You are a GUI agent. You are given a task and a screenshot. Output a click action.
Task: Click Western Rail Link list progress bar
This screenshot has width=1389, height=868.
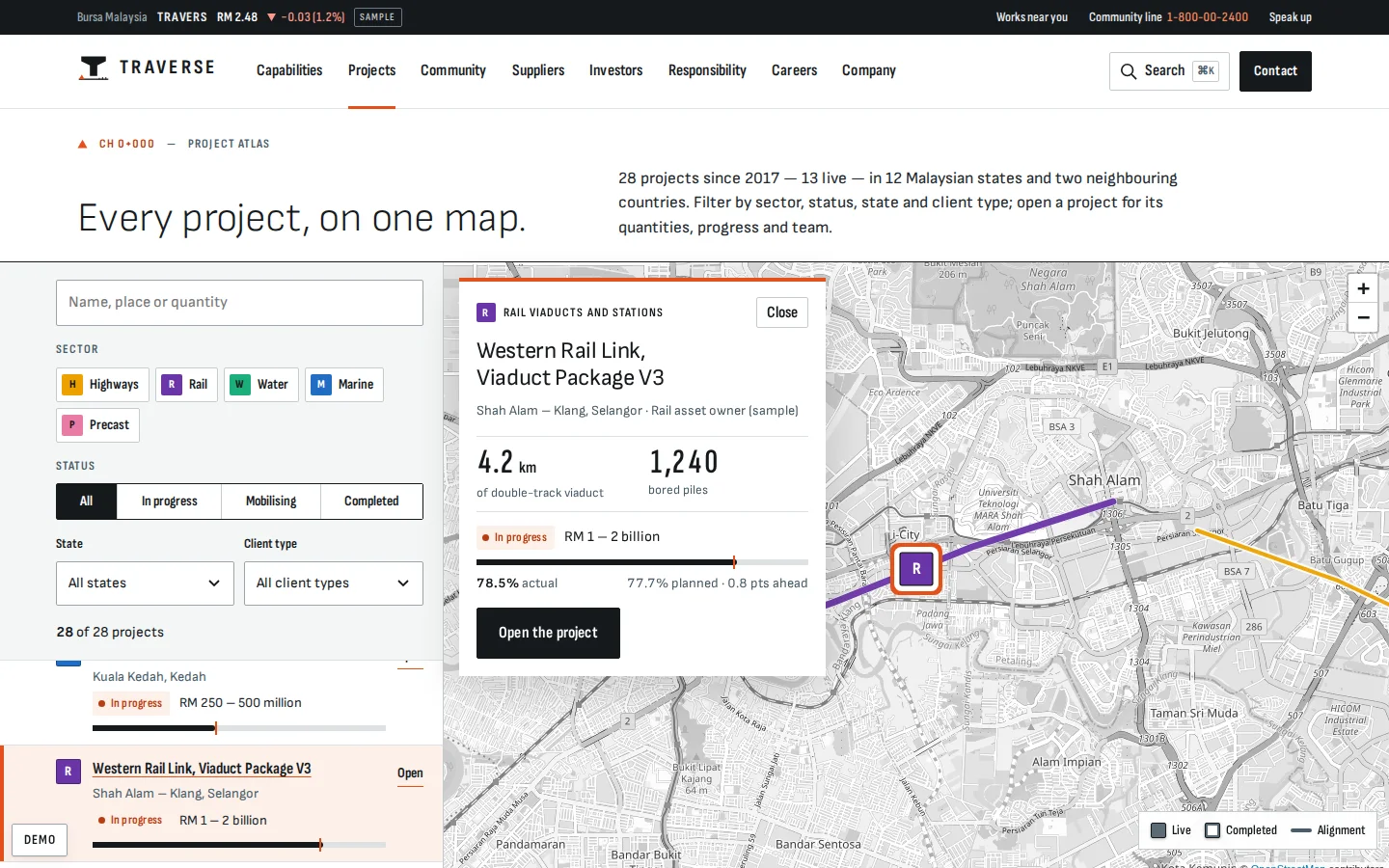click(x=239, y=845)
